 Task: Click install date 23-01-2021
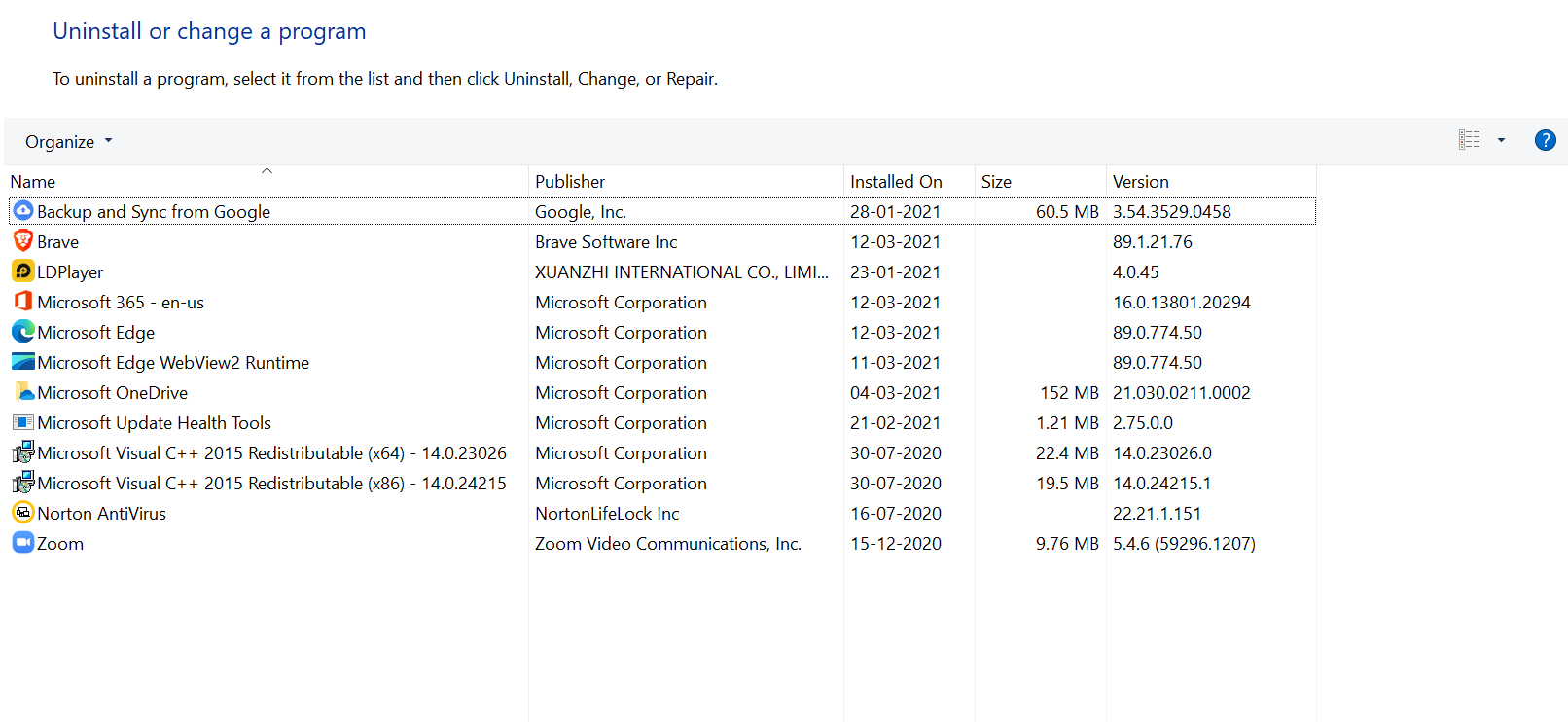click(x=896, y=272)
